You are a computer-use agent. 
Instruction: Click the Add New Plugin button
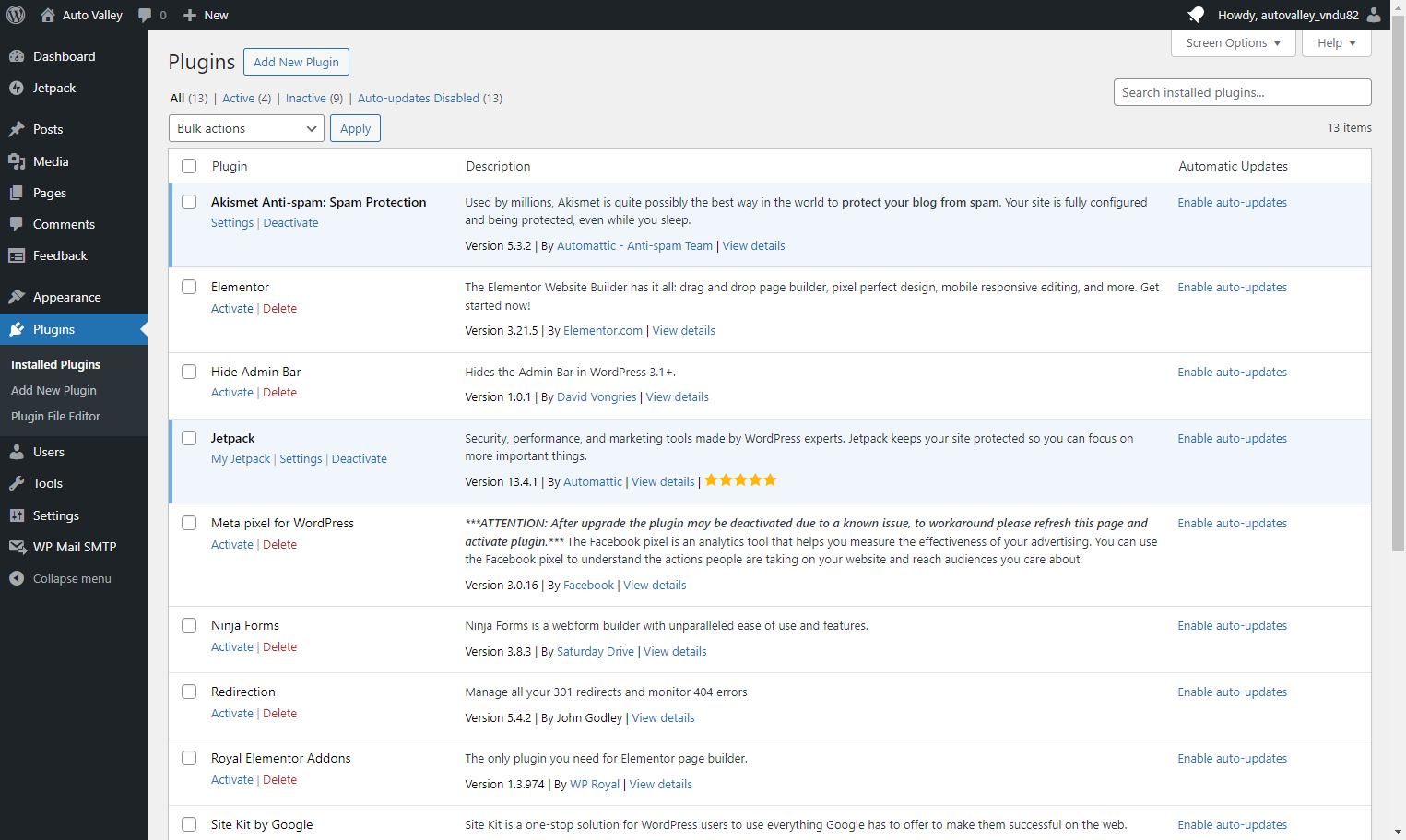coord(296,62)
